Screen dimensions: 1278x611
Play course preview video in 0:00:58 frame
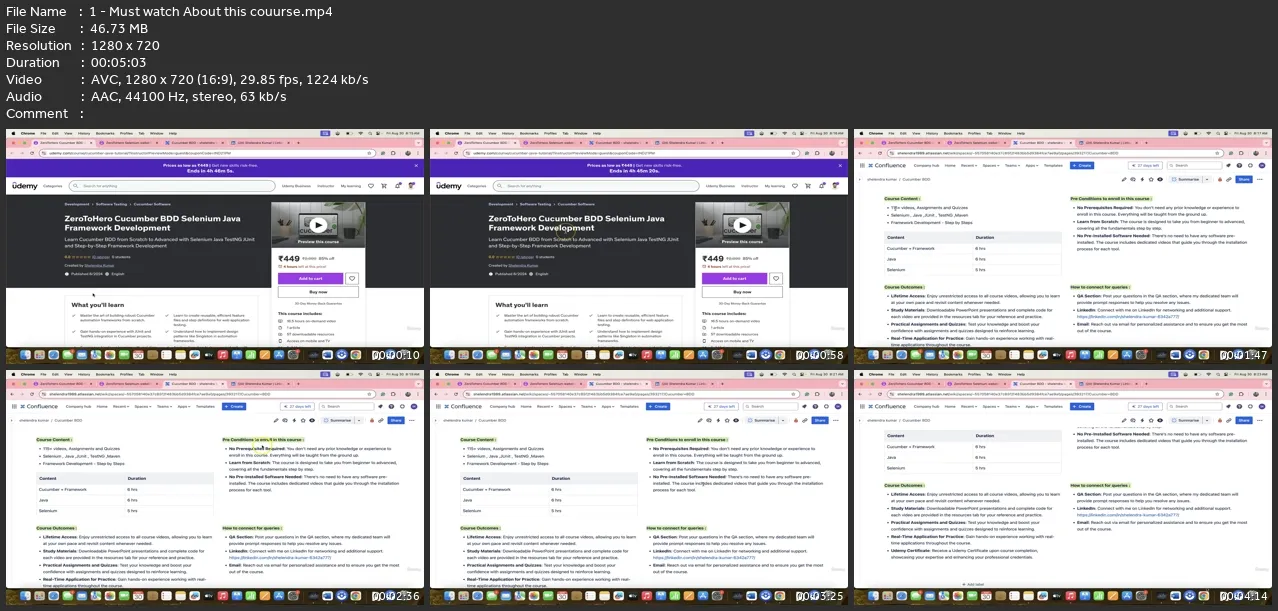coord(742,225)
